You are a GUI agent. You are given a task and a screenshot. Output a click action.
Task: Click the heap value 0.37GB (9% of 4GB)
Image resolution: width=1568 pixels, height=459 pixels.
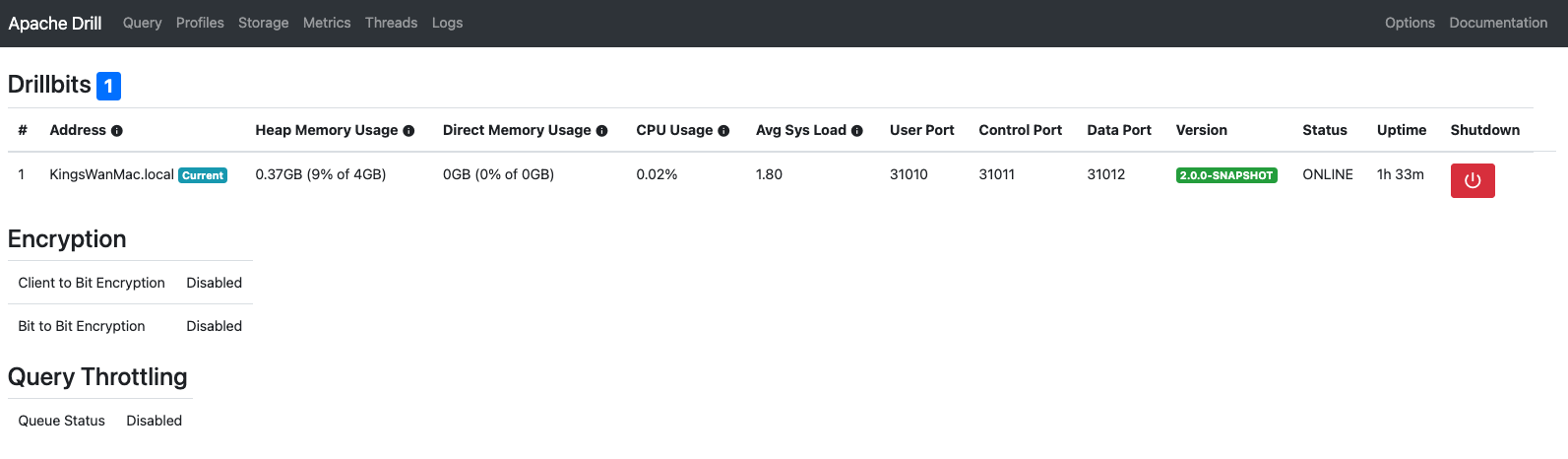(x=321, y=174)
